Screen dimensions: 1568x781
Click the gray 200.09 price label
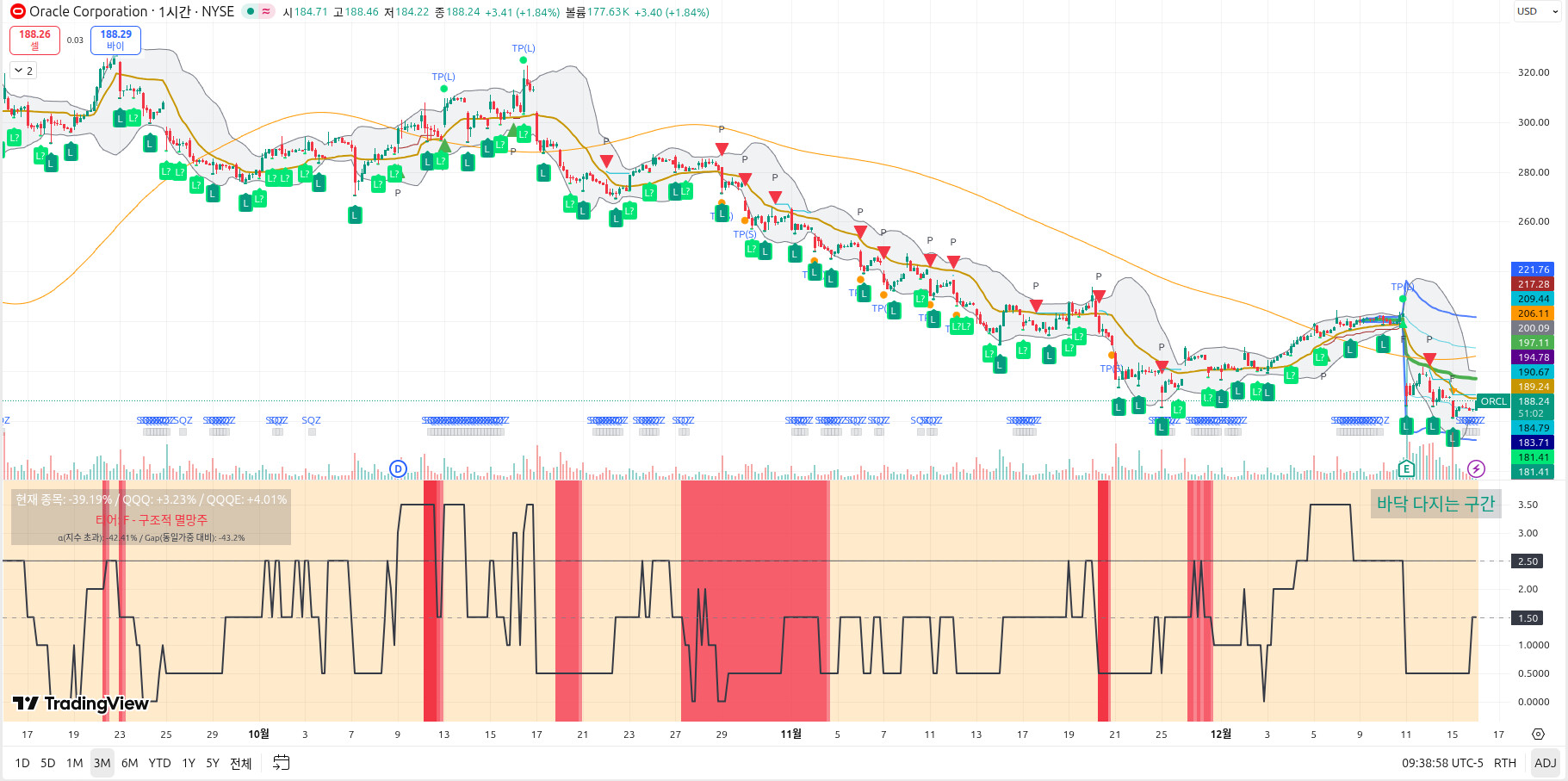(1533, 328)
